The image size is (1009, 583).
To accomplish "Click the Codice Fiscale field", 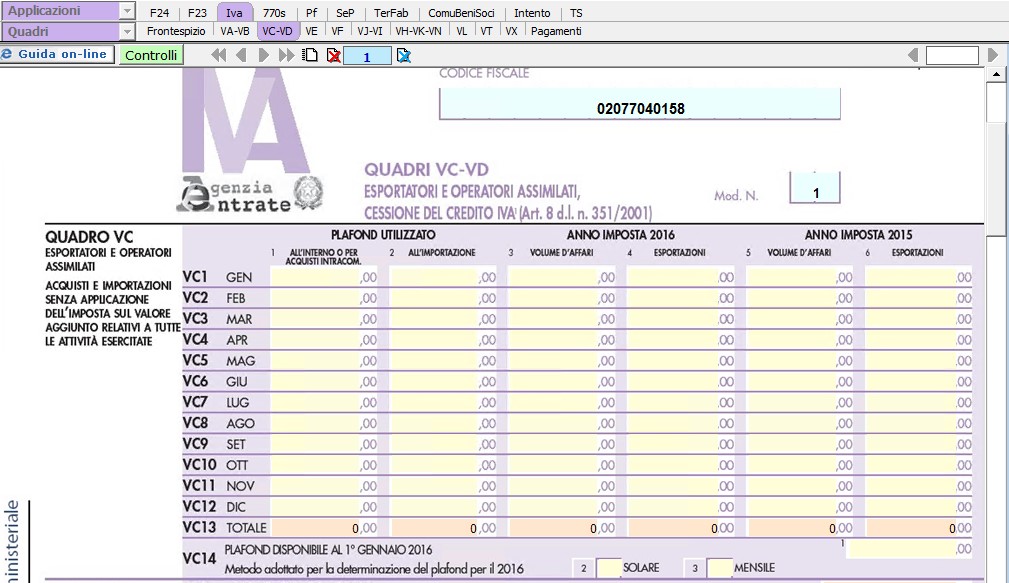I will (x=640, y=104).
